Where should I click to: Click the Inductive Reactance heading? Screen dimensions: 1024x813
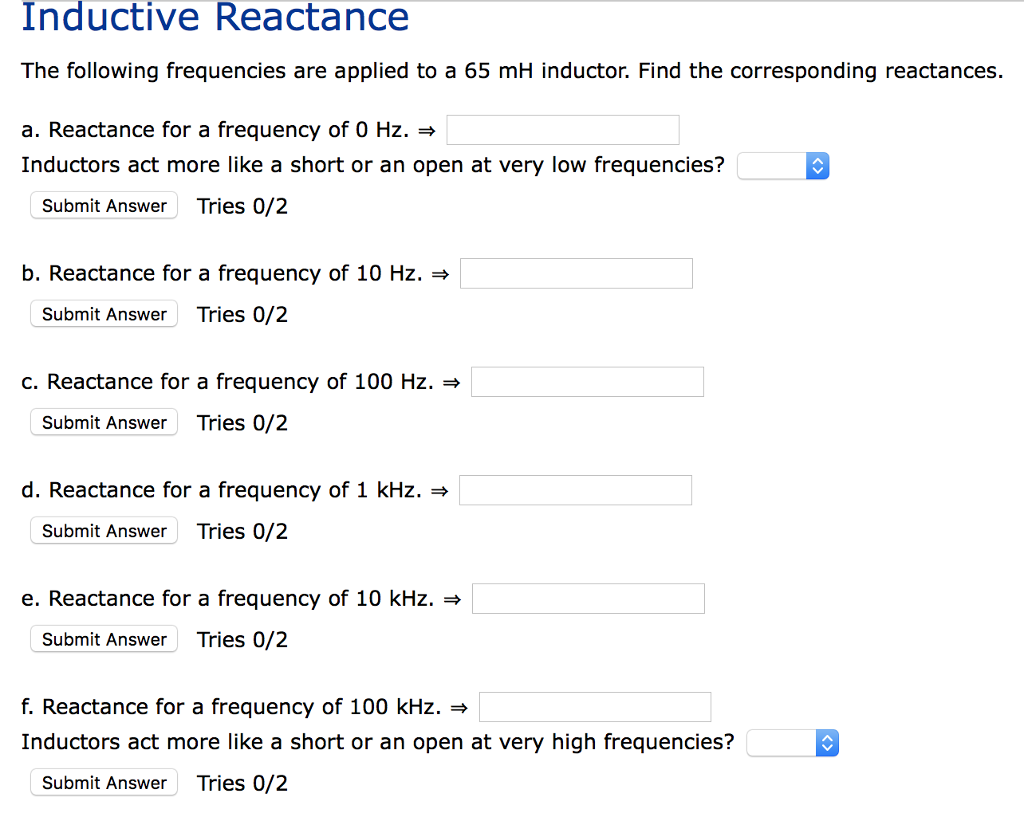216,18
